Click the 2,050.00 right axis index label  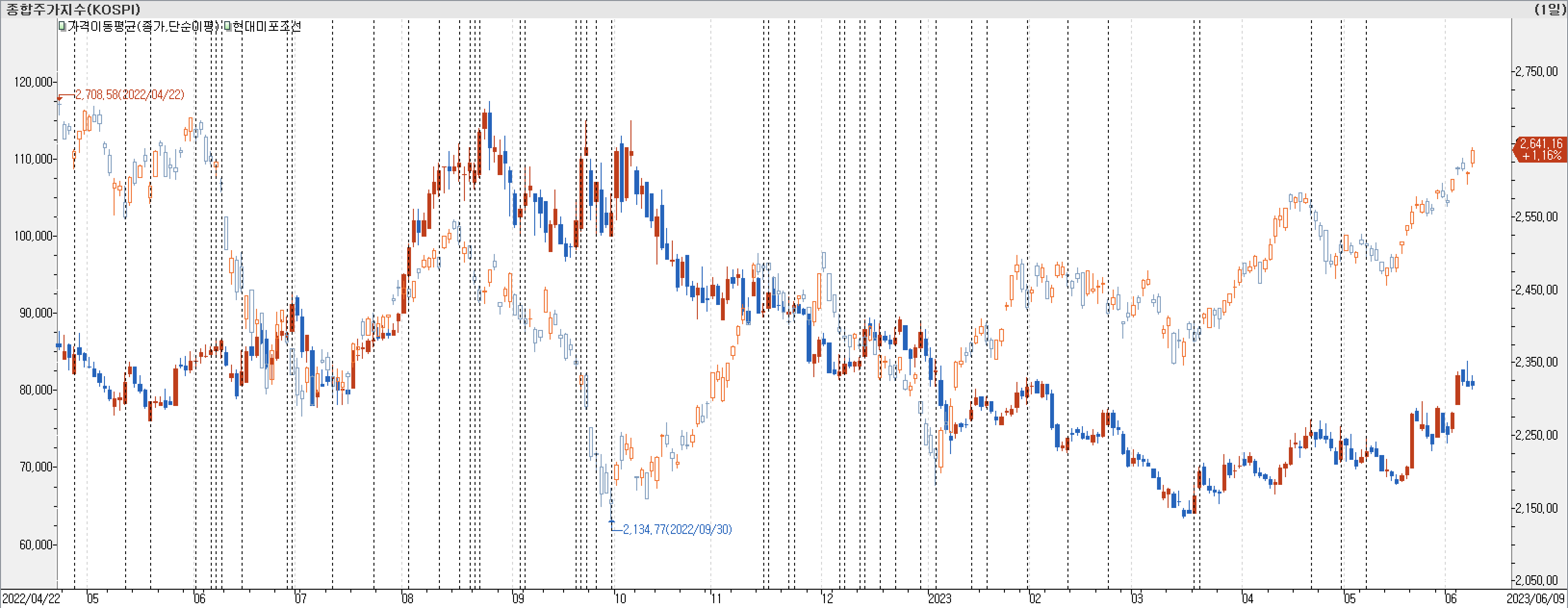[x=1536, y=580]
